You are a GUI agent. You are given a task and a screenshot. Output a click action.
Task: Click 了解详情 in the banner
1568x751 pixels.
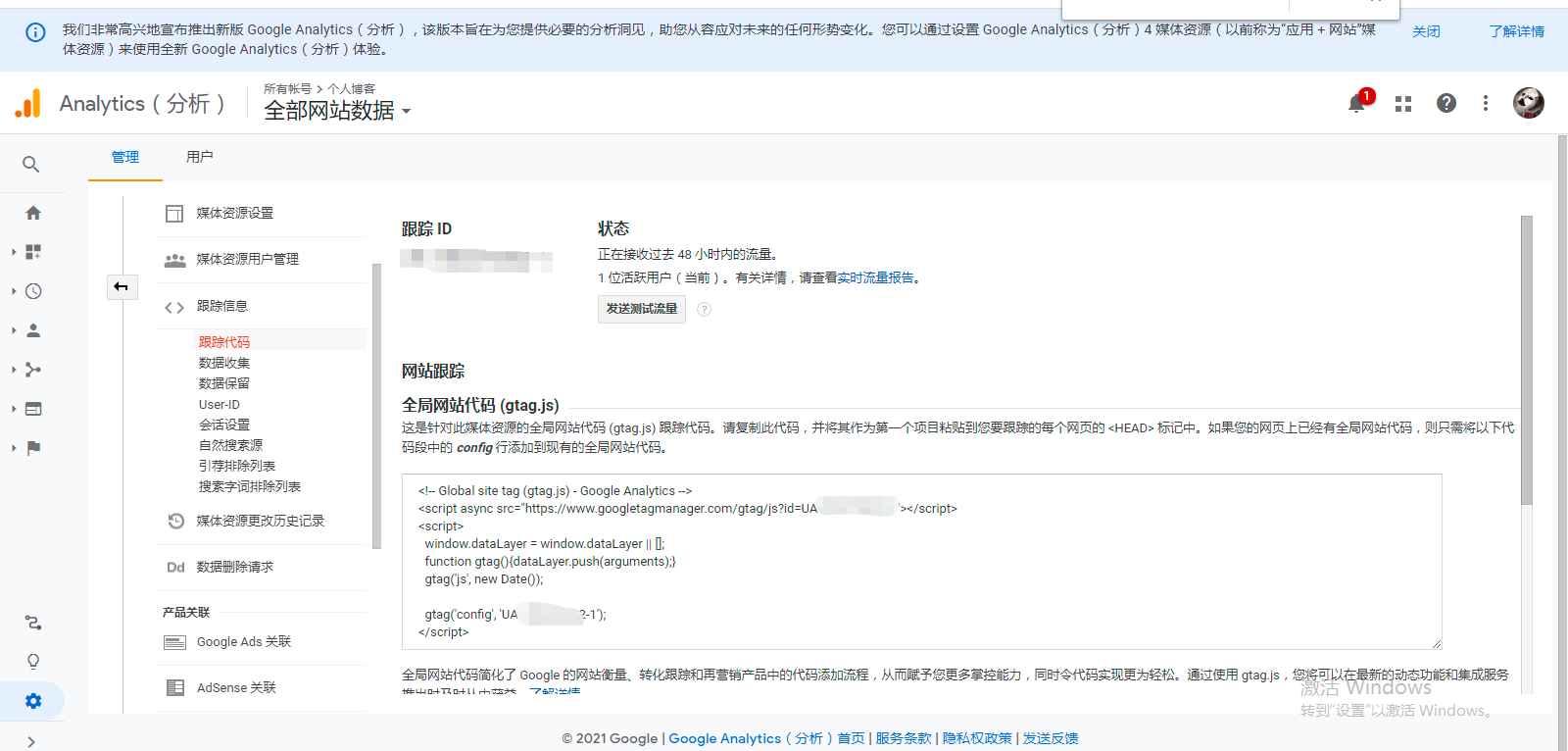point(1517,32)
